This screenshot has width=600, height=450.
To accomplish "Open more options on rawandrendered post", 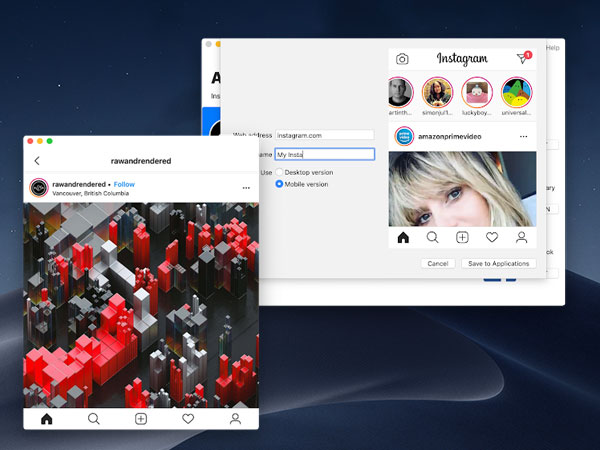I will click(x=246, y=188).
